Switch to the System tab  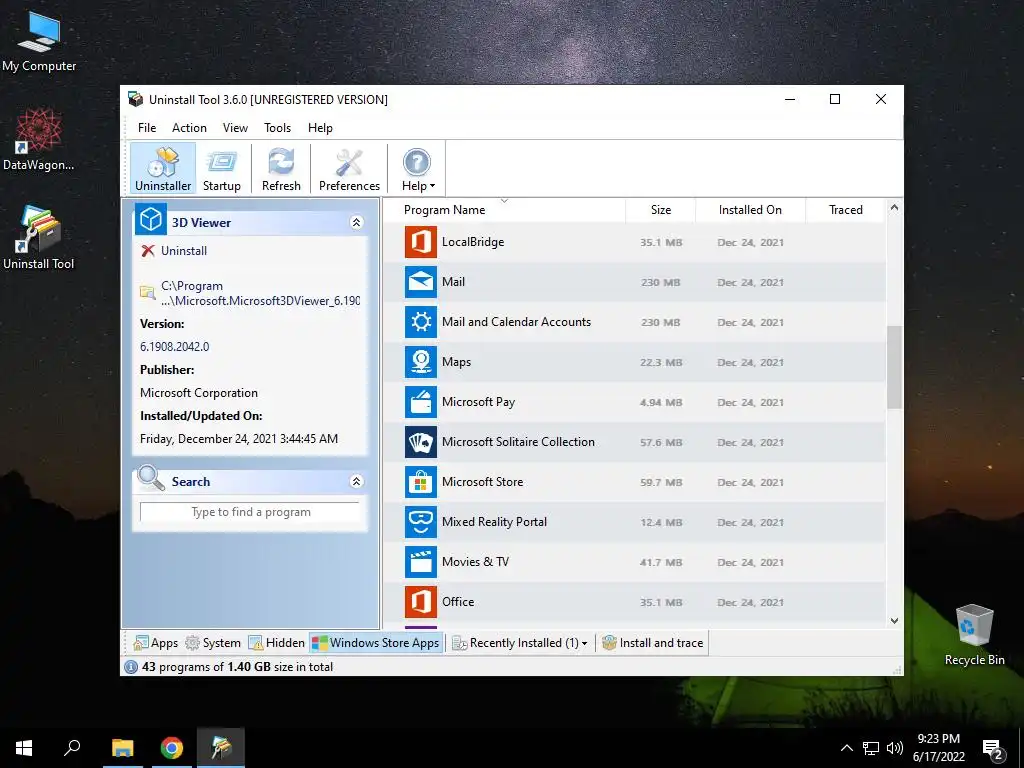pyautogui.click(x=214, y=643)
